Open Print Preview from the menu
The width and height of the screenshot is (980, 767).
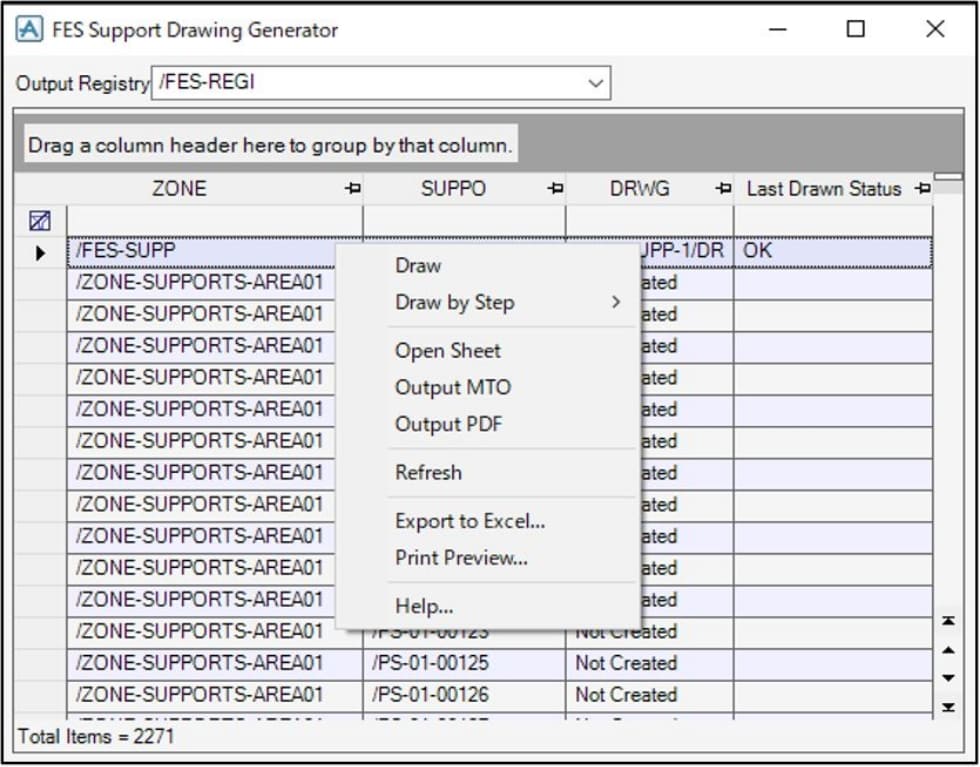pyautogui.click(x=461, y=558)
